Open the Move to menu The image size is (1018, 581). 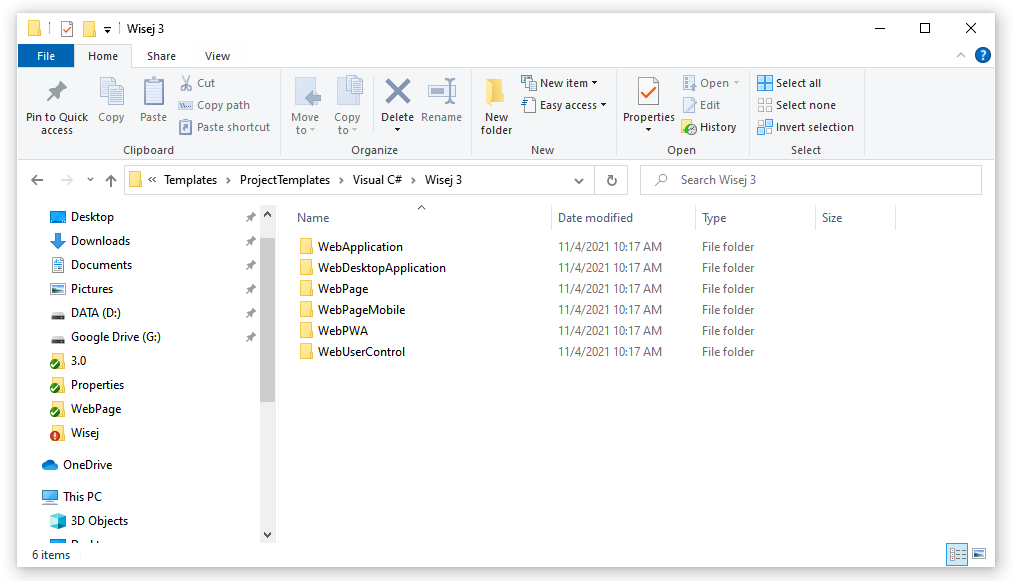305,106
